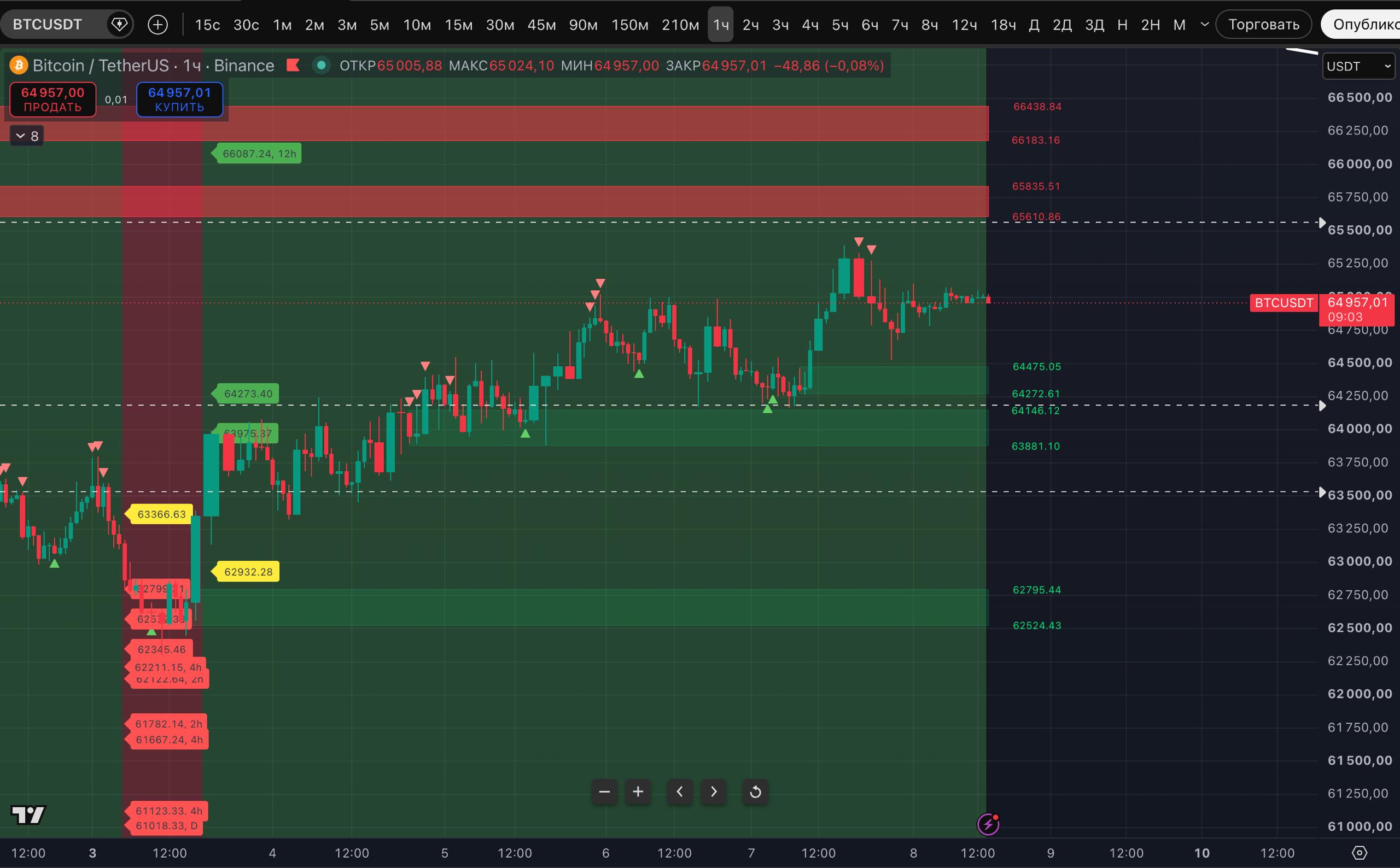This screenshot has width=1400, height=868.
Task: Choose the weekly Н timeframe
Action: click(1122, 25)
